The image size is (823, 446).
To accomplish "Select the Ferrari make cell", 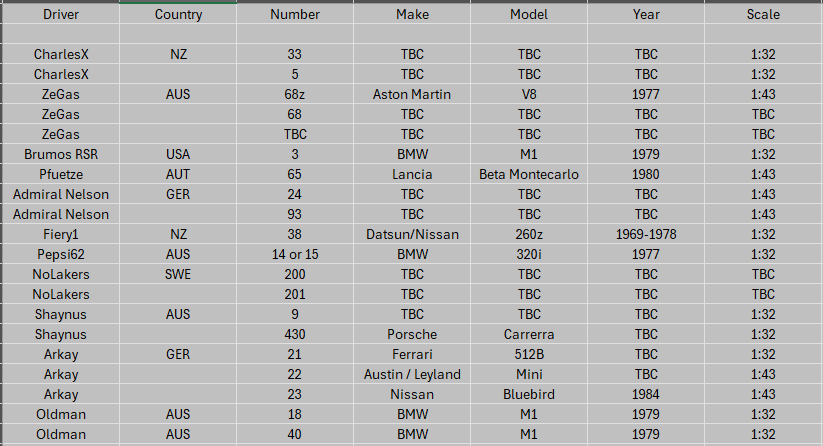I will pos(412,354).
